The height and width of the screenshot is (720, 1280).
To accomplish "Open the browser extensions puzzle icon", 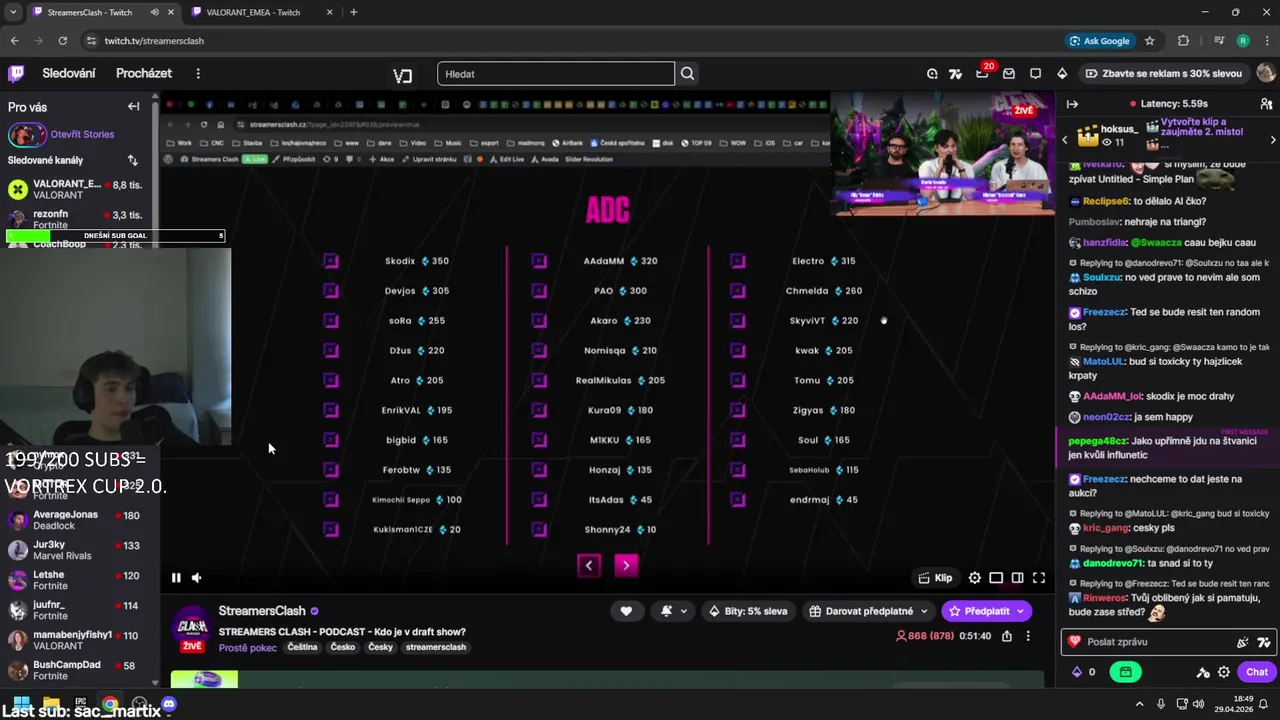I will [x=1184, y=41].
